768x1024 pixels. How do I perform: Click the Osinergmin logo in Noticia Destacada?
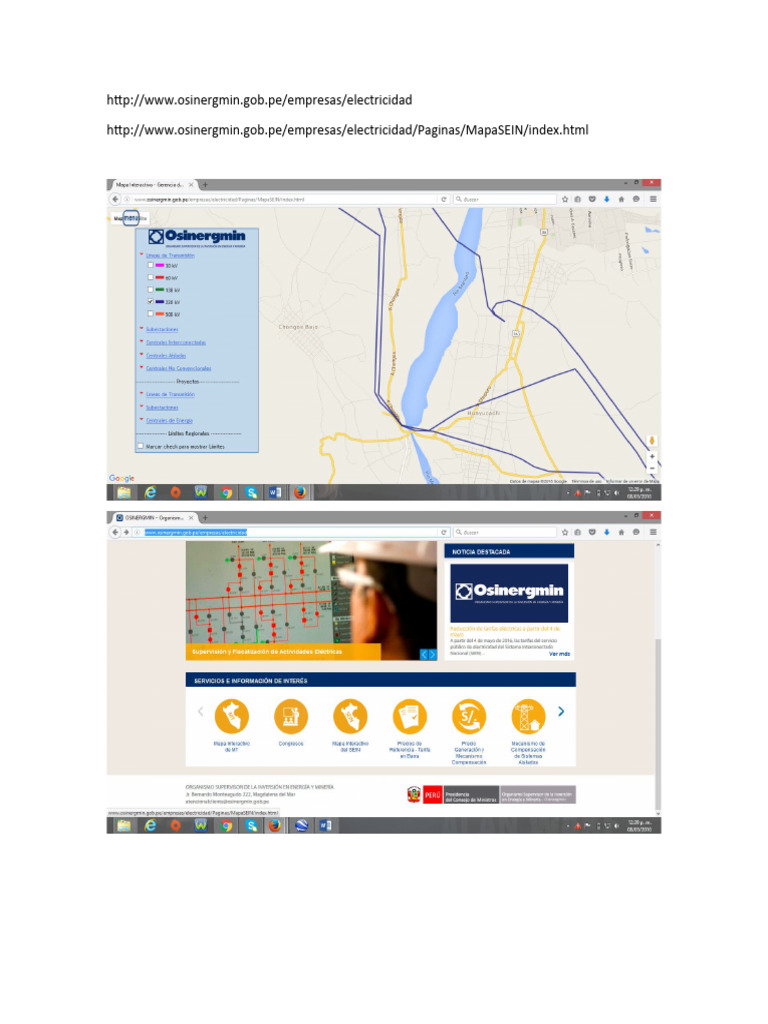(509, 592)
